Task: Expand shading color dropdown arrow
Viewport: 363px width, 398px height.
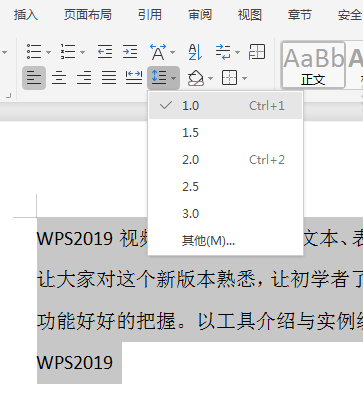Action: pos(210,79)
